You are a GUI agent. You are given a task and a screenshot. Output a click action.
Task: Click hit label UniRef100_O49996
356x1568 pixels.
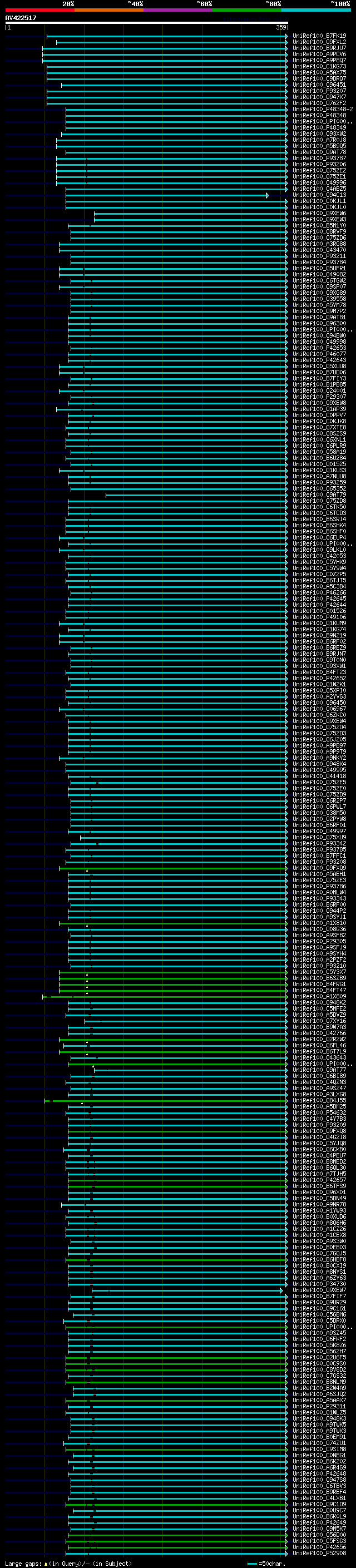pyautogui.click(x=319, y=182)
